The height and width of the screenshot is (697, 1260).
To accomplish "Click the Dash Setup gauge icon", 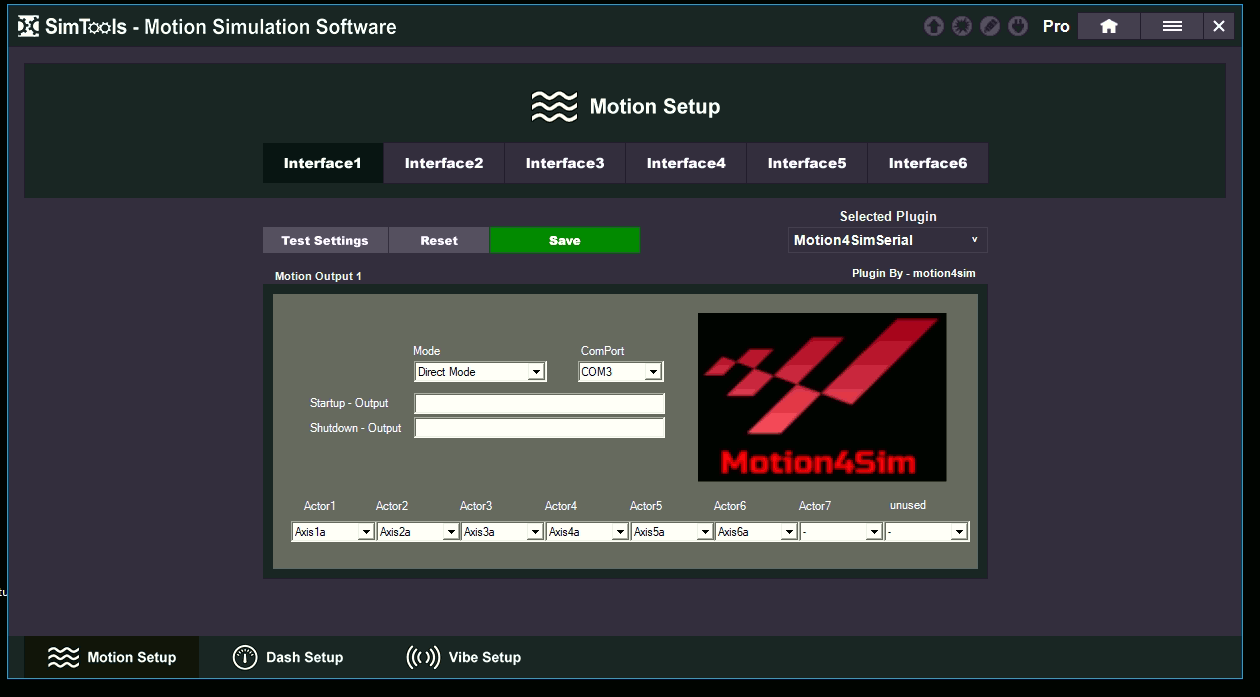I will coord(245,657).
